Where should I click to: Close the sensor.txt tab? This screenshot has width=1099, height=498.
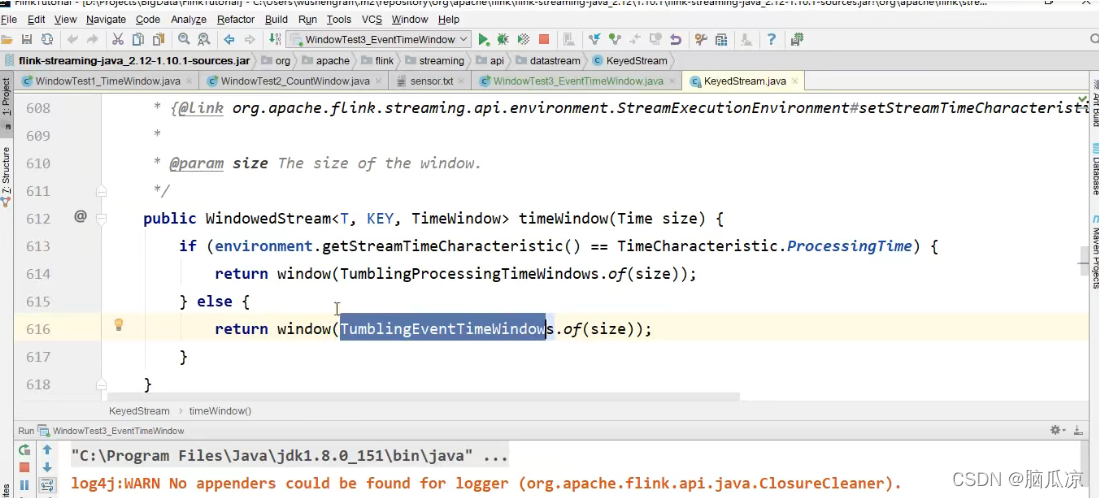click(x=460, y=81)
